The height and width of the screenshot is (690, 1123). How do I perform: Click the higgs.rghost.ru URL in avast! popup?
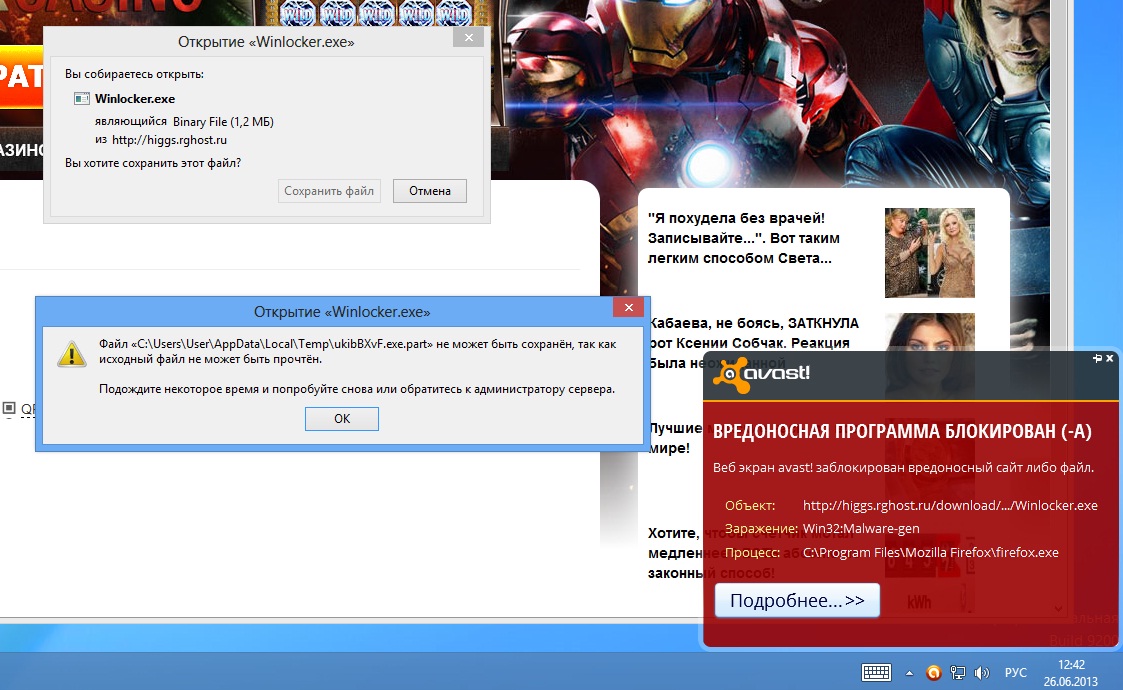click(950, 505)
